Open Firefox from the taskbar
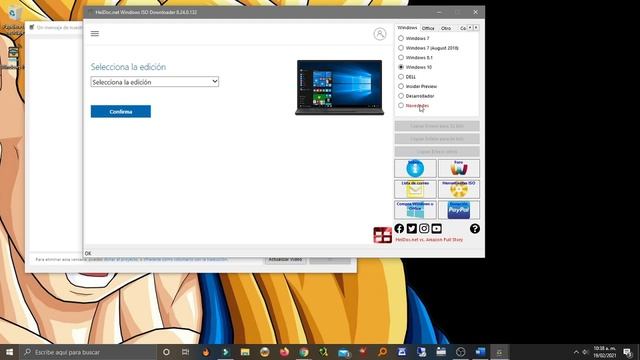The image size is (640, 360). pyautogui.click(x=284, y=352)
